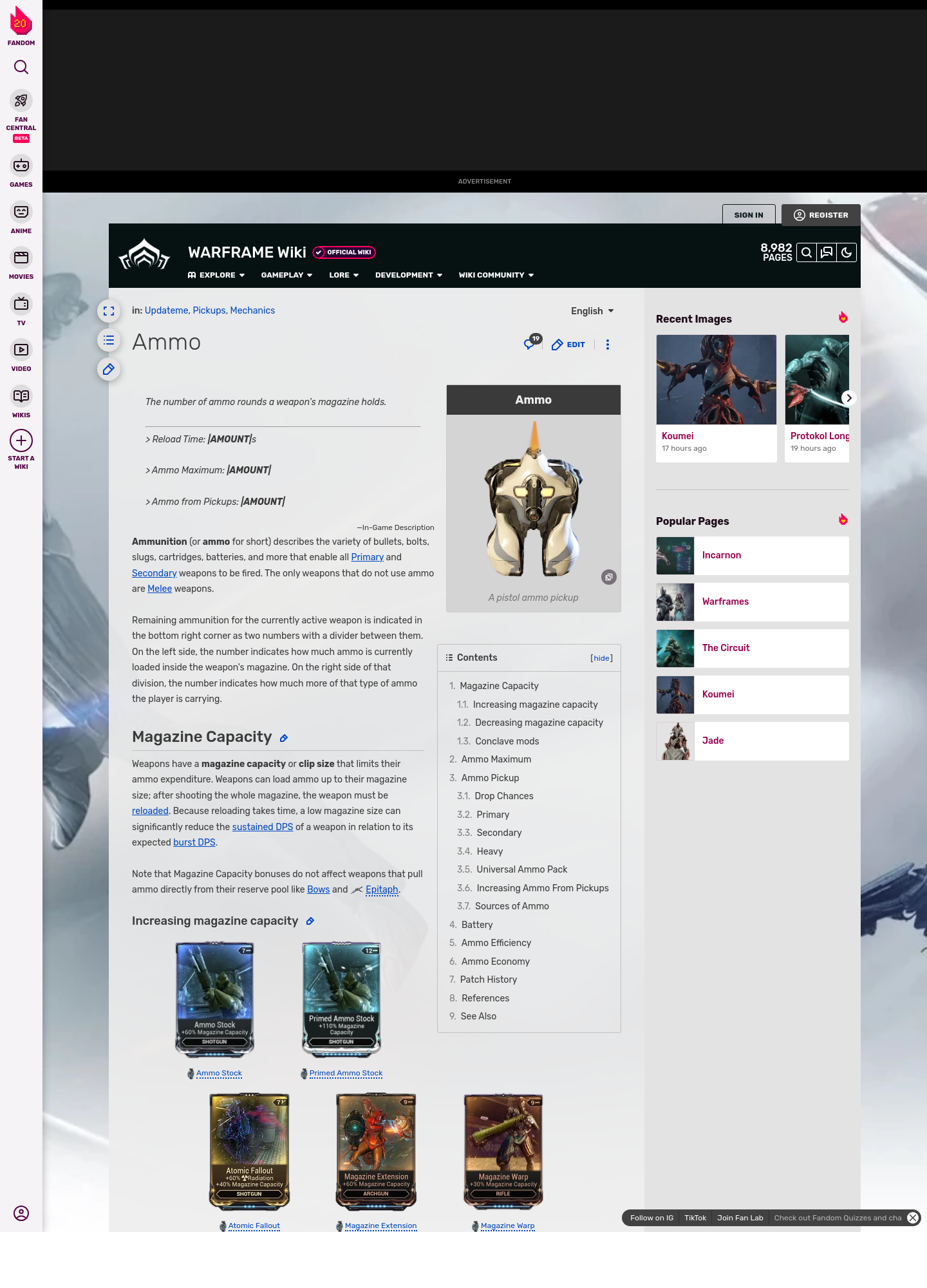Open The Circuit popular page
Viewport: 927px width, 1288px height.
(x=753, y=649)
